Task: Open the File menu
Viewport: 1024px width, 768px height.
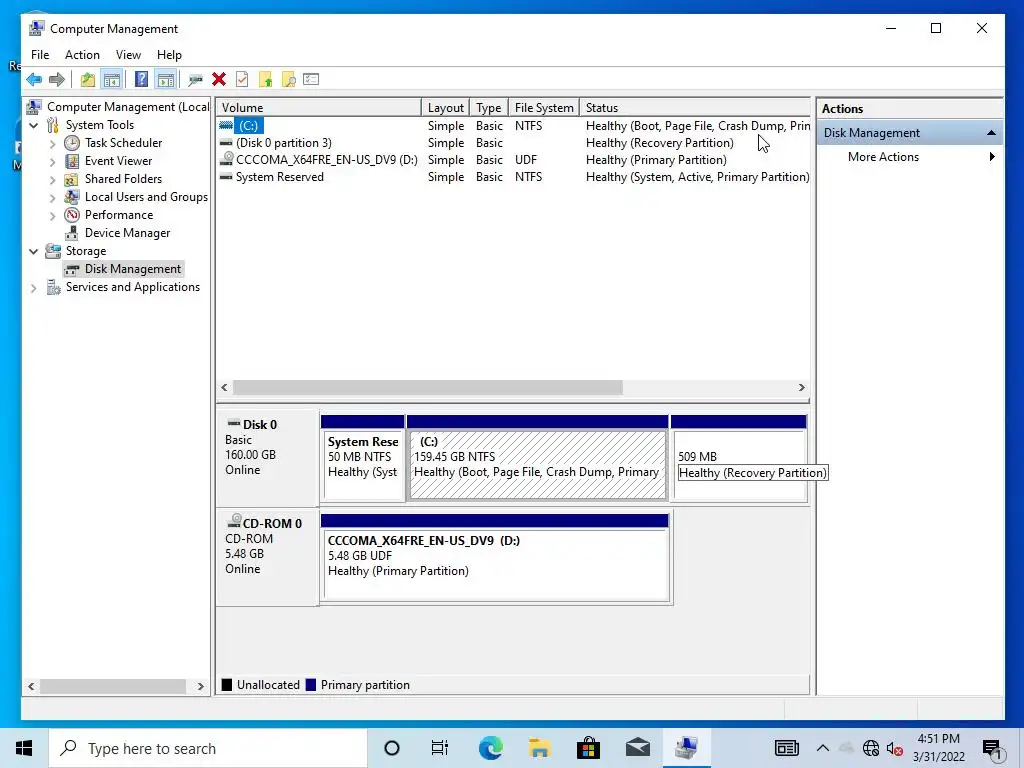Action: coord(40,55)
